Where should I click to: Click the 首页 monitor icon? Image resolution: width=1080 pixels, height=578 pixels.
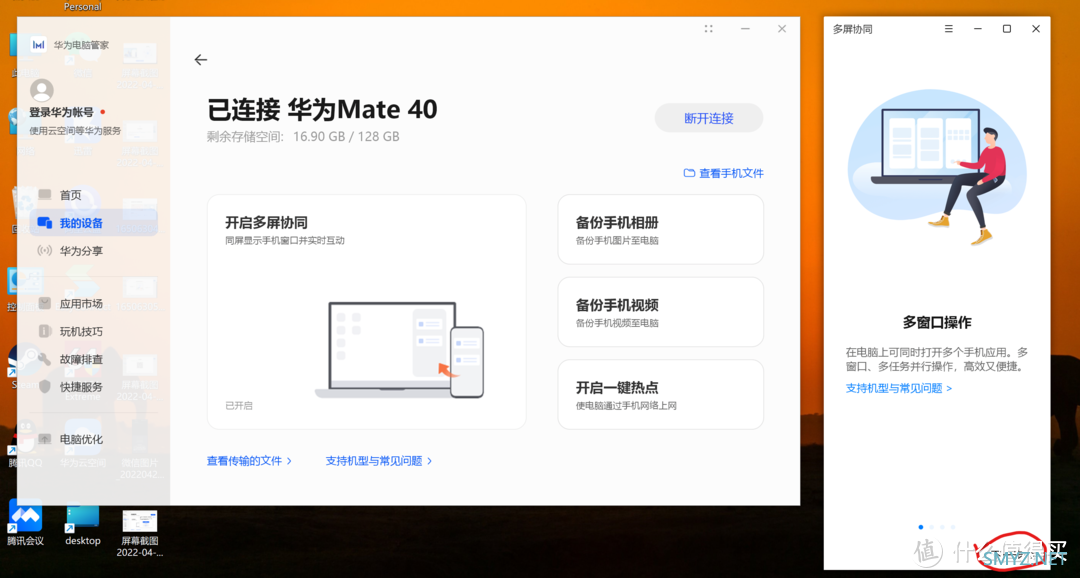[45, 195]
